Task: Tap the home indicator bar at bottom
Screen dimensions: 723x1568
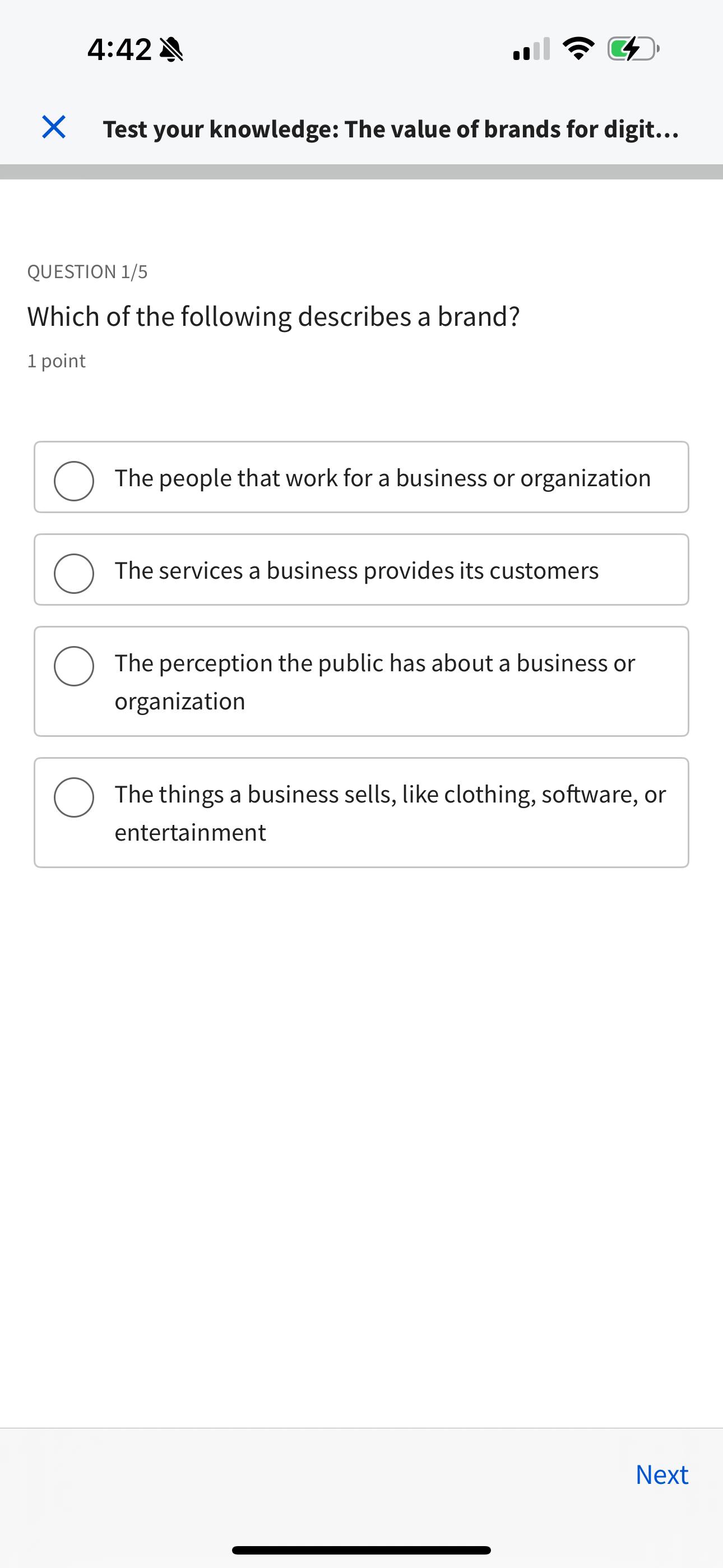Action: pos(361,1548)
